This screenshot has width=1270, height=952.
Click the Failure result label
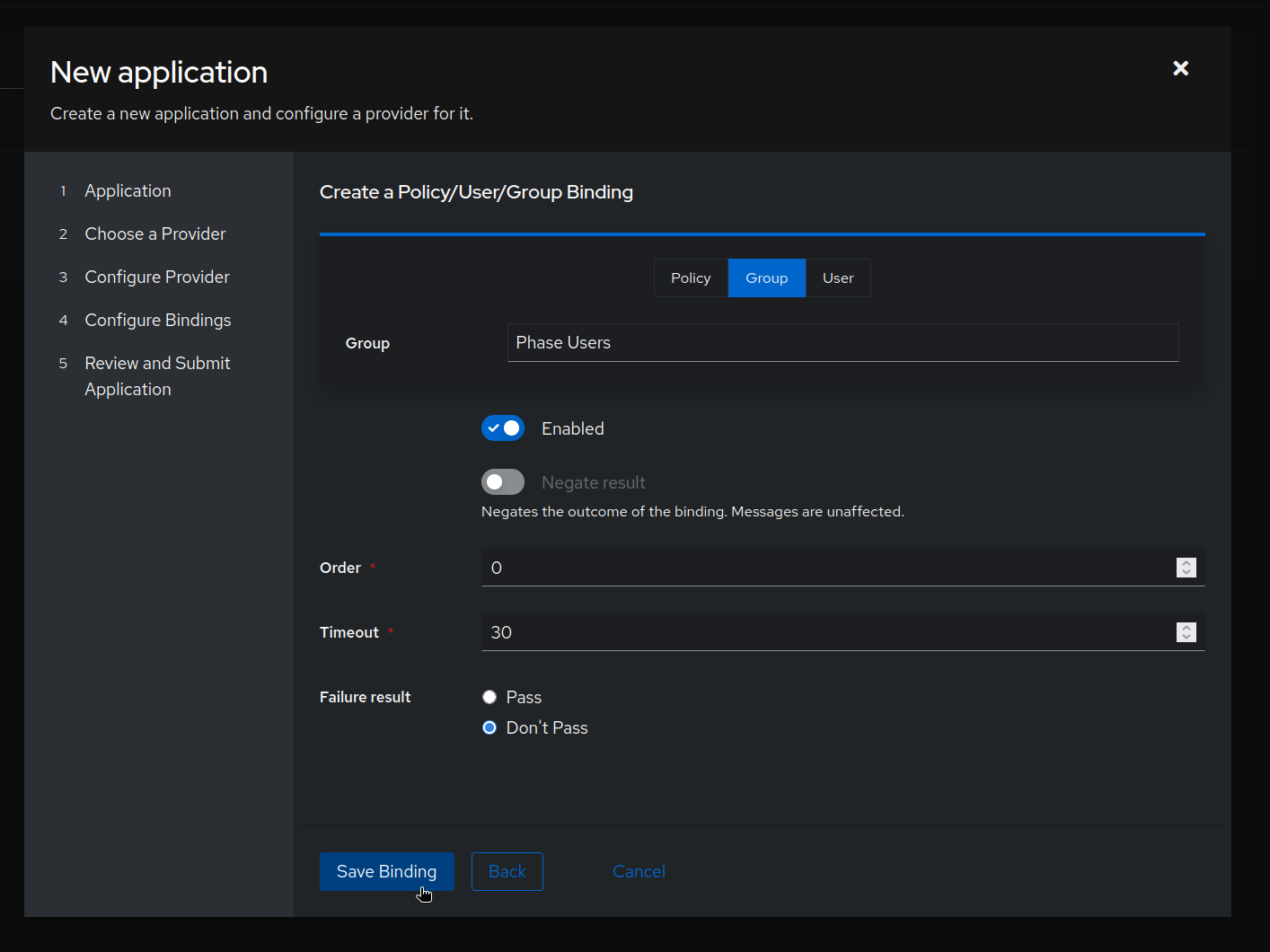pyautogui.click(x=365, y=697)
